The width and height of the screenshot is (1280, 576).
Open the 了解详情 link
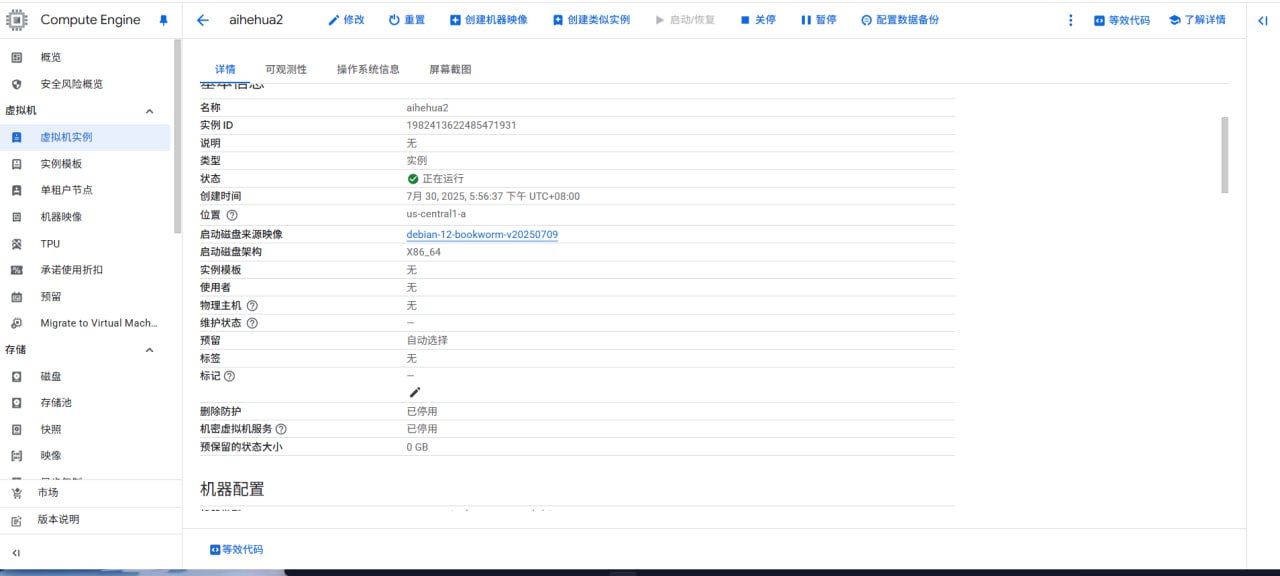pyautogui.click(x=1197, y=20)
